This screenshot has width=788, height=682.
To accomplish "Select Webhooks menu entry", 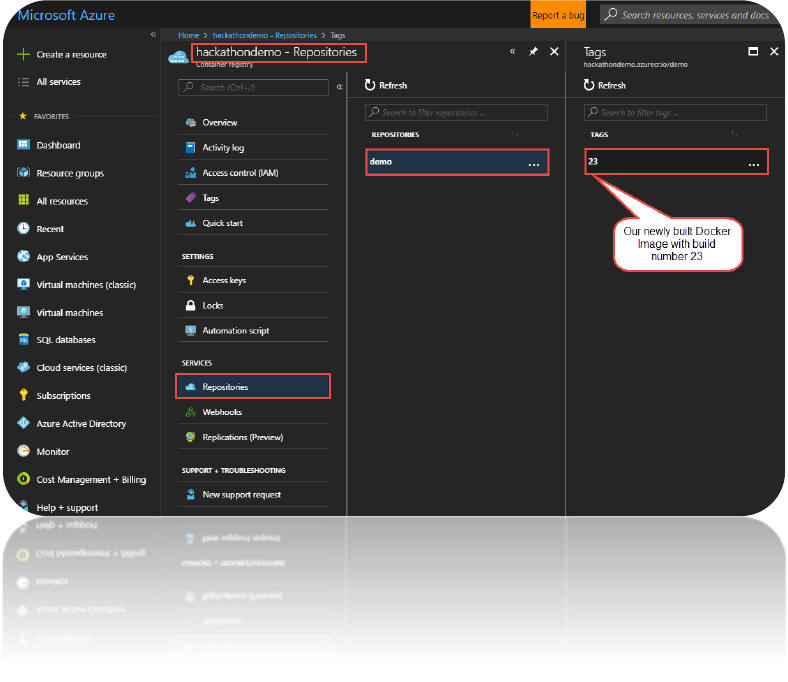I will coord(253,412).
